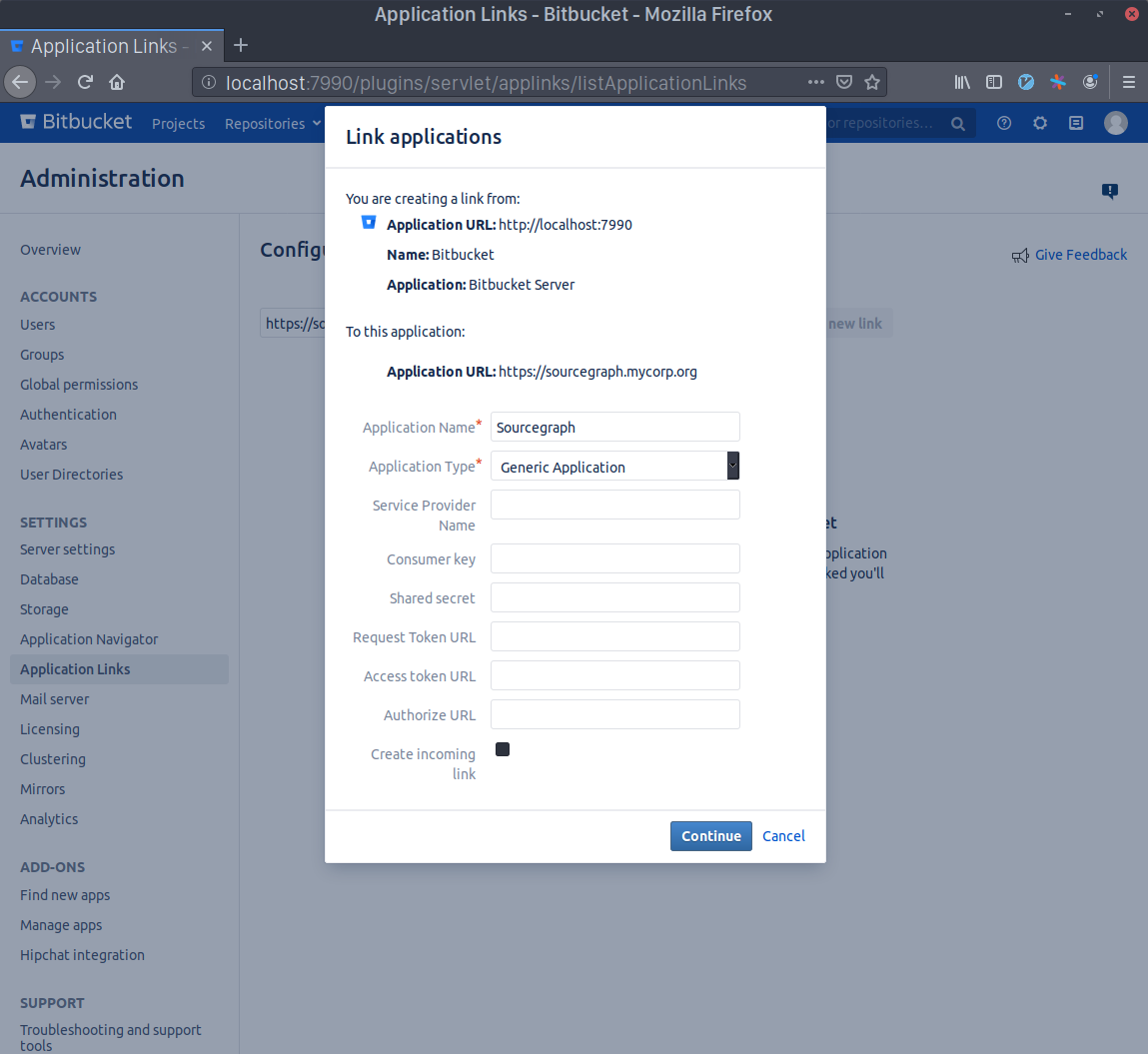Open the Firefox hamburger menu
This screenshot has height=1054, width=1148.
1129,82
